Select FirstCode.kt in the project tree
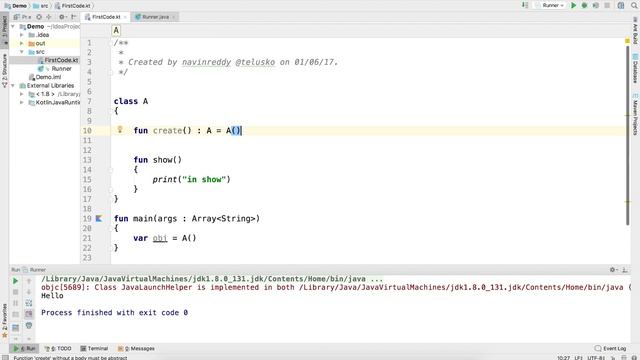The width and height of the screenshot is (640, 360). 58,60
